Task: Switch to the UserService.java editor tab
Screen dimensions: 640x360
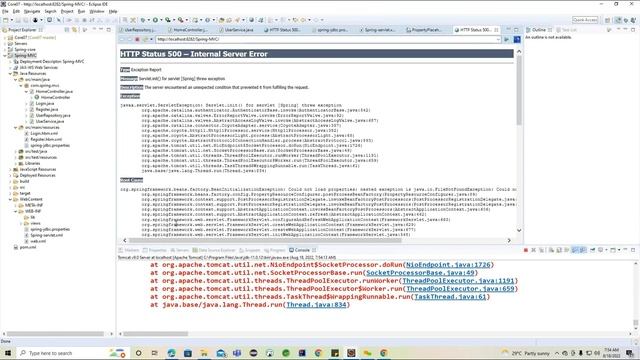Action: point(238,30)
